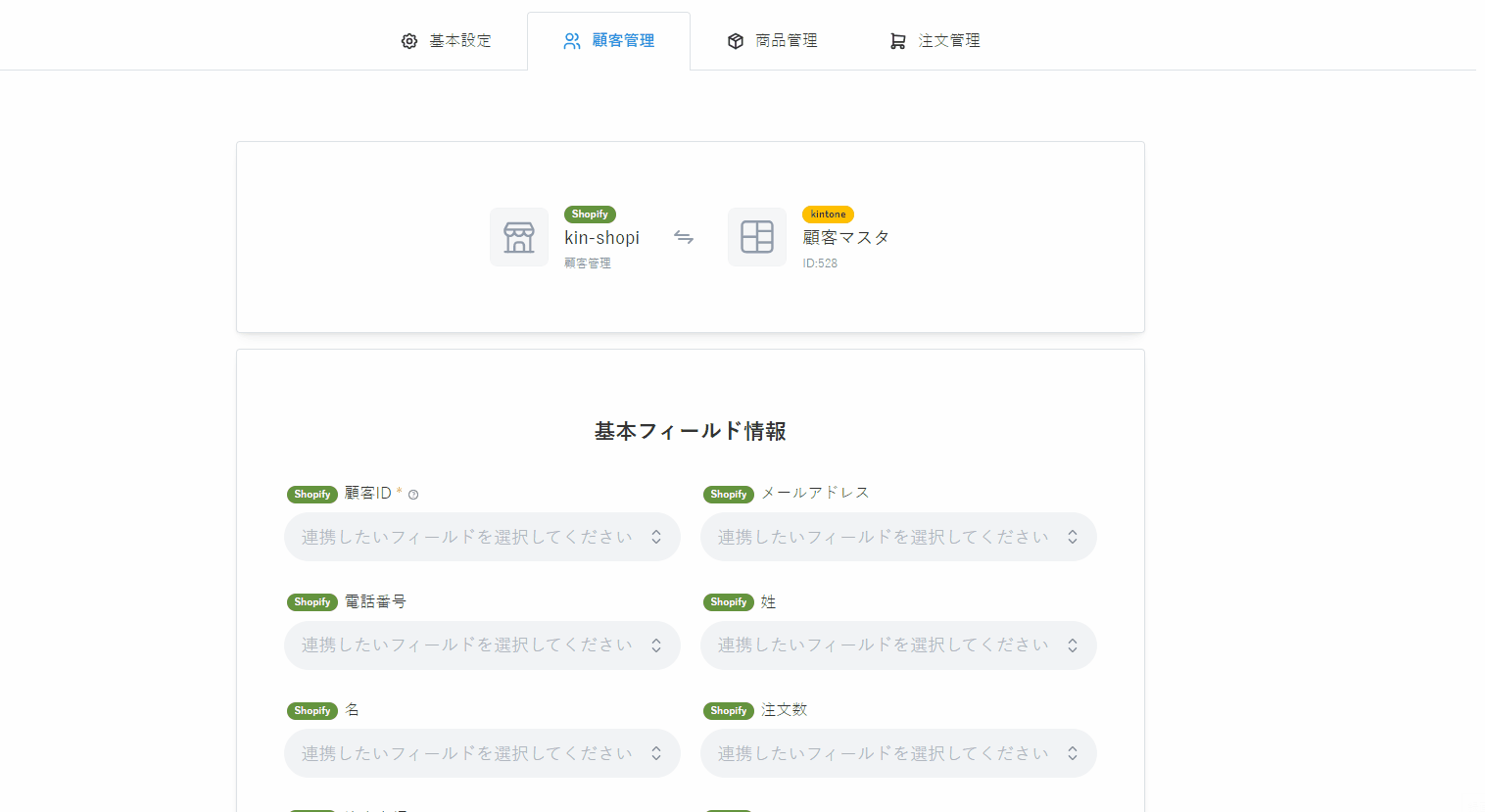This screenshot has height=812, width=1485.
Task: Click the kintone app grid icon
Action: click(x=757, y=237)
